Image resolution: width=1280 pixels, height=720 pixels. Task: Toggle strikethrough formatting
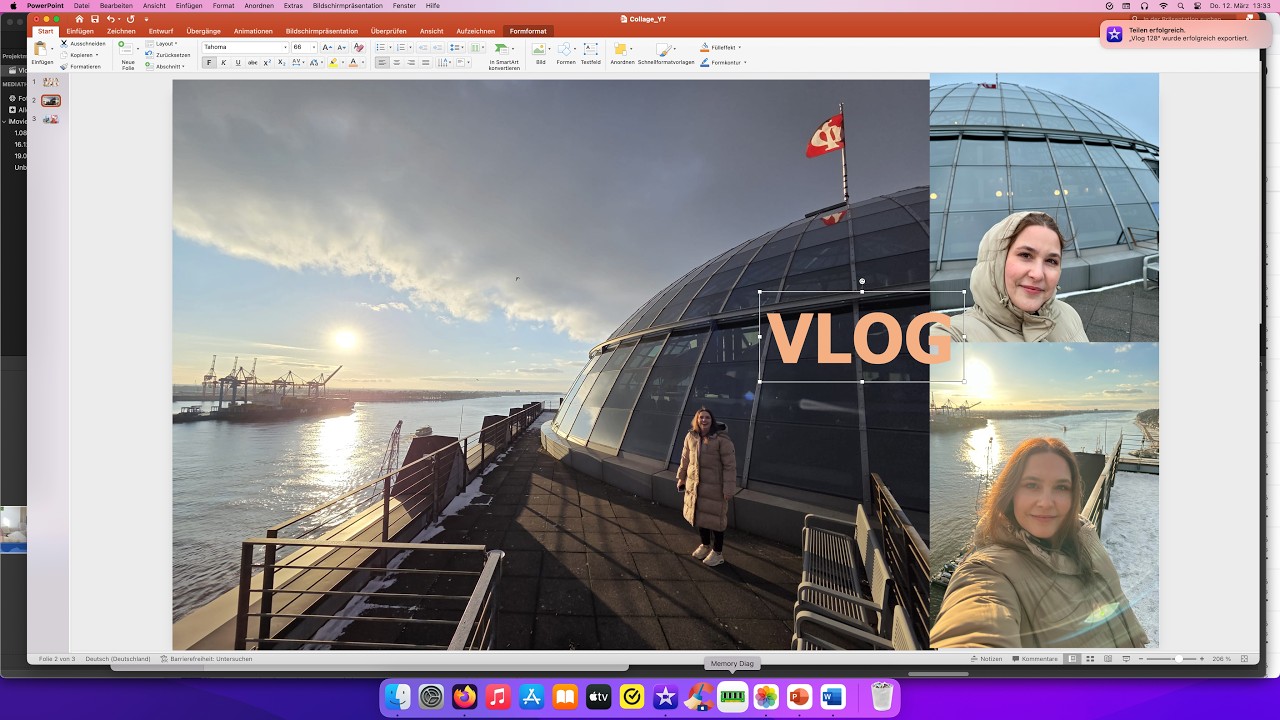tap(252, 62)
